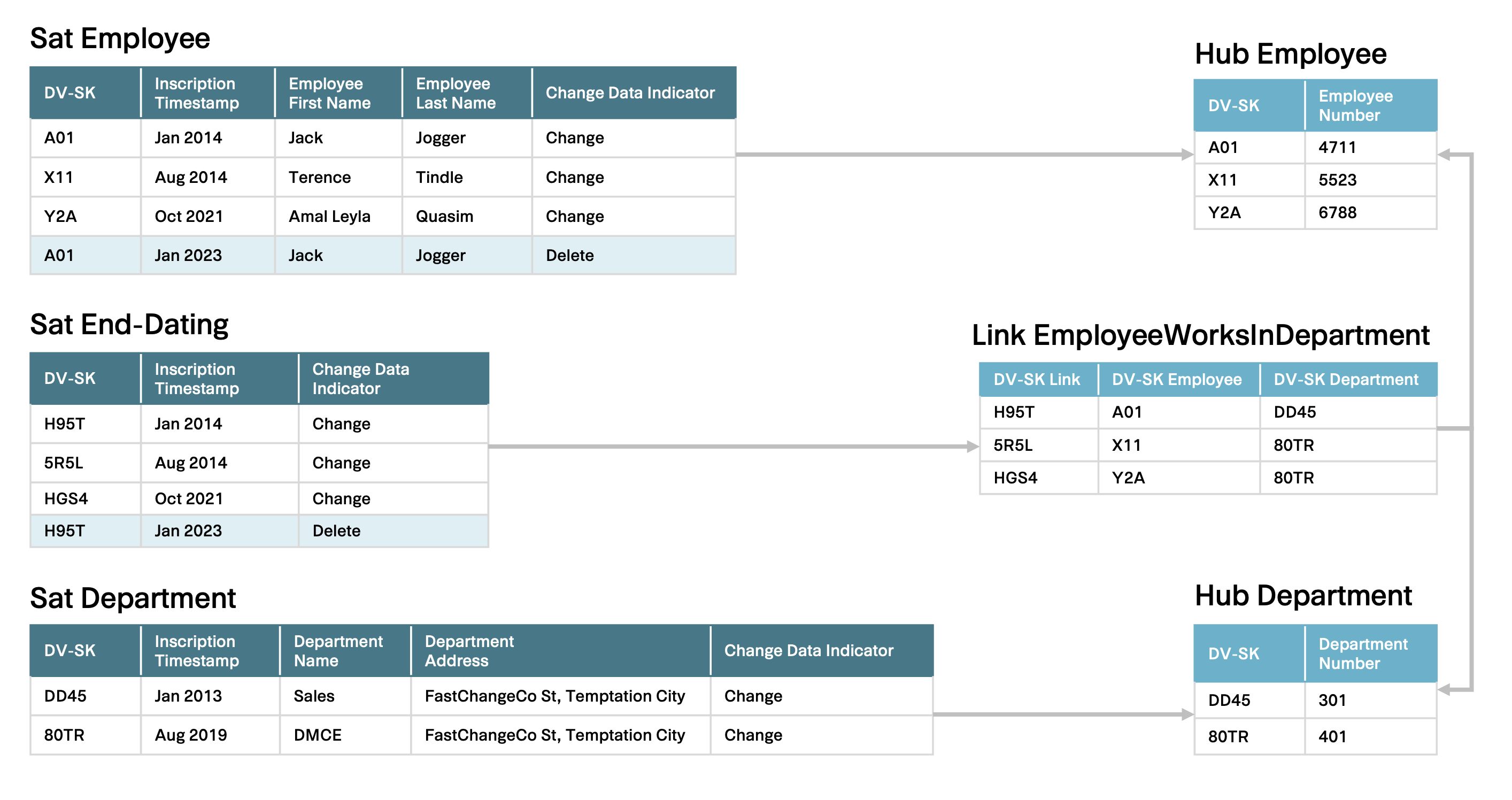Select the Amal Leyla Quasim cell
This screenshot has height=800, width=1512.
point(329,216)
